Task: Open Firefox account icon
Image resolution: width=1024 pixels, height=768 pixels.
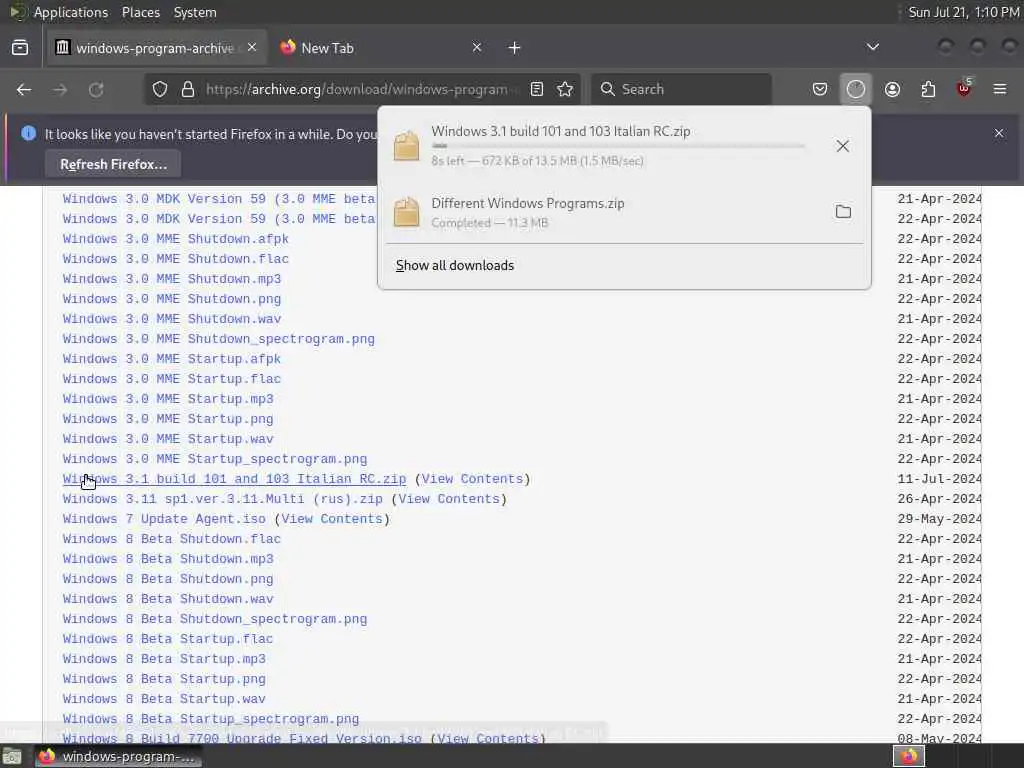Action: pyautogui.click(x=892, y=89)
